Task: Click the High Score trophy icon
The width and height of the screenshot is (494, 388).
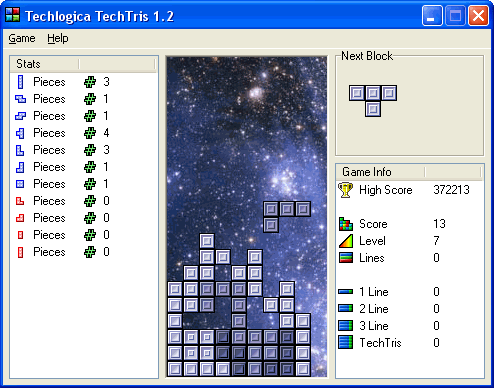Action: [346, 190]
